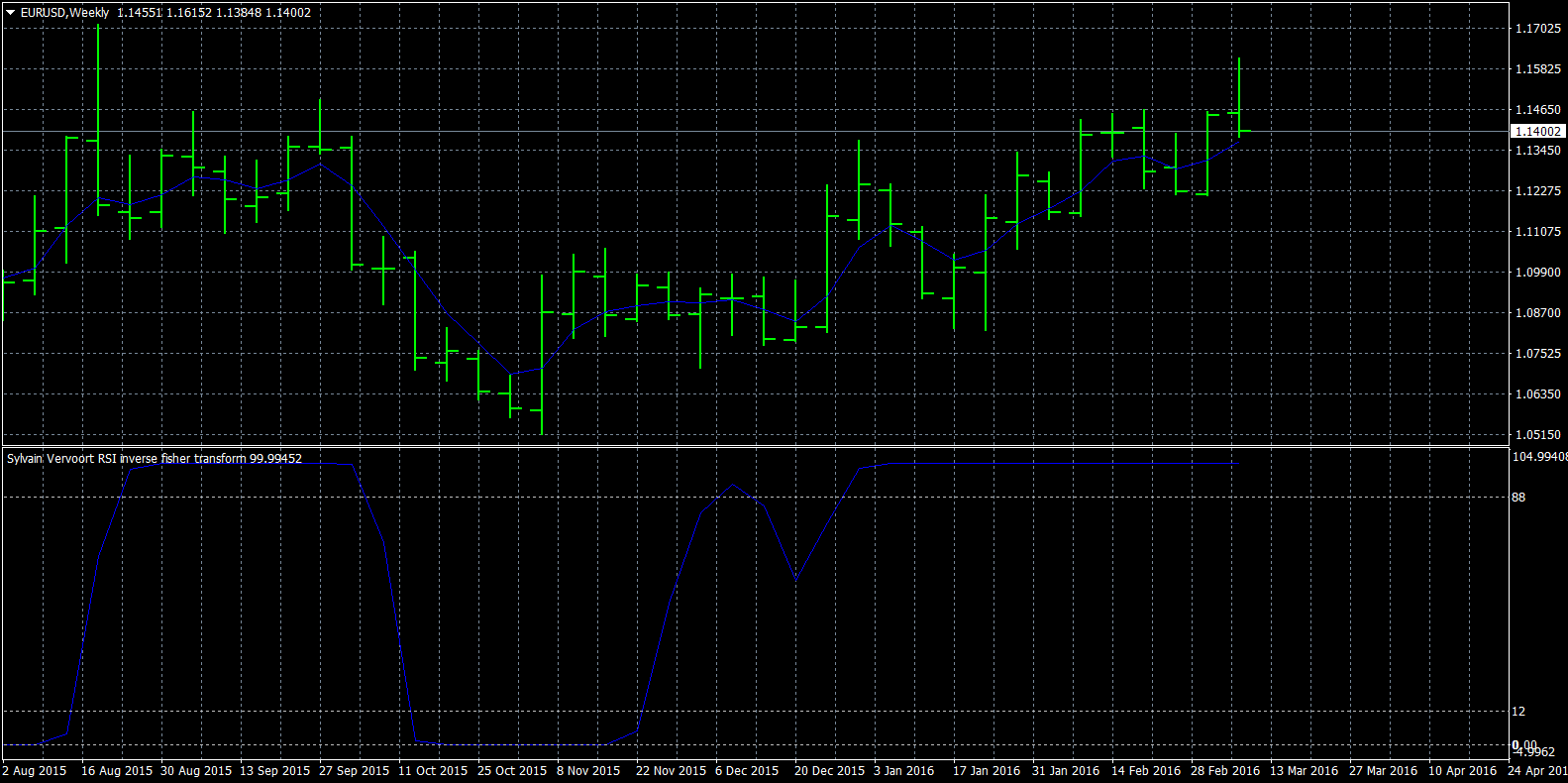Click the EURUSD,Weekly chart title
The width and height of the screenshot is (1568, 783).
tap(64, 13)
